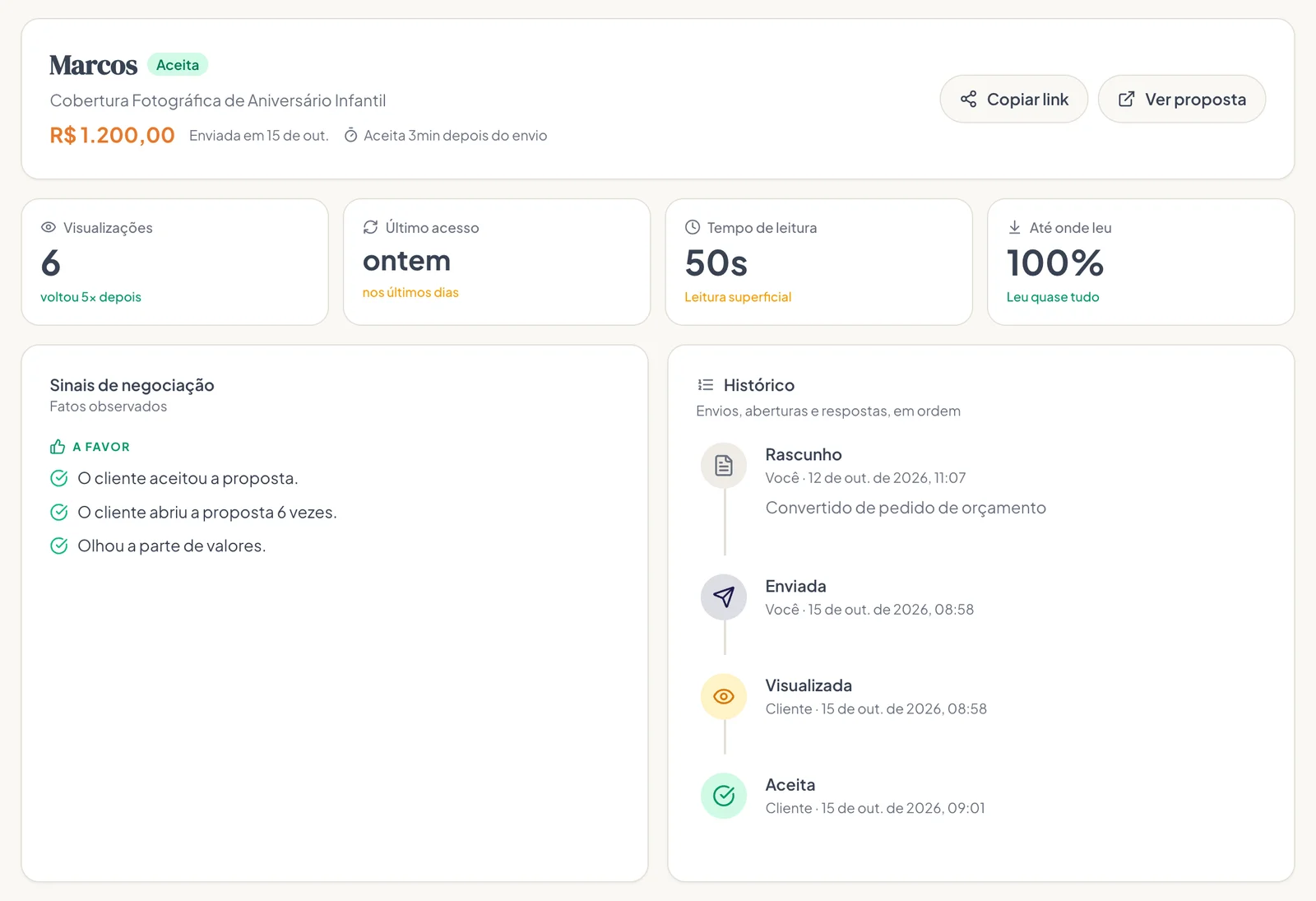Click the 'Olhou a parte de valores.' line

click(172, 546)
